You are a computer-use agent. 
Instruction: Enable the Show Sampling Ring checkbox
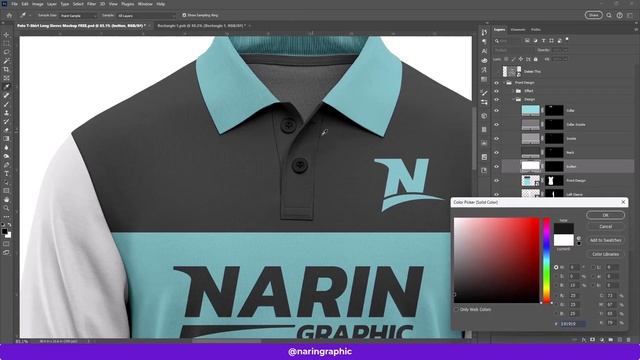(184, 15)
